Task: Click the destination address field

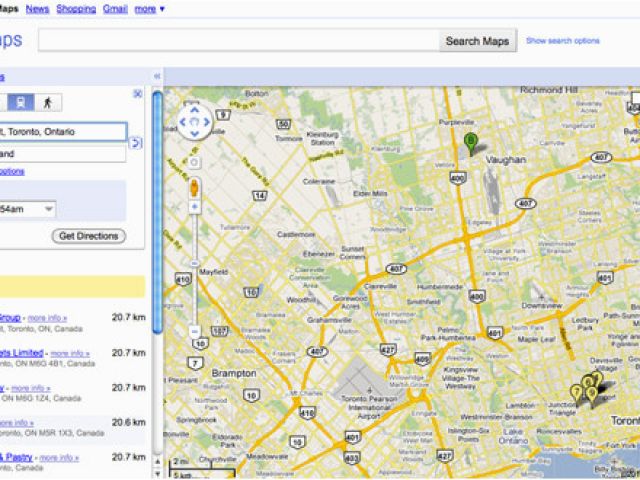Action: pos(63,154)
